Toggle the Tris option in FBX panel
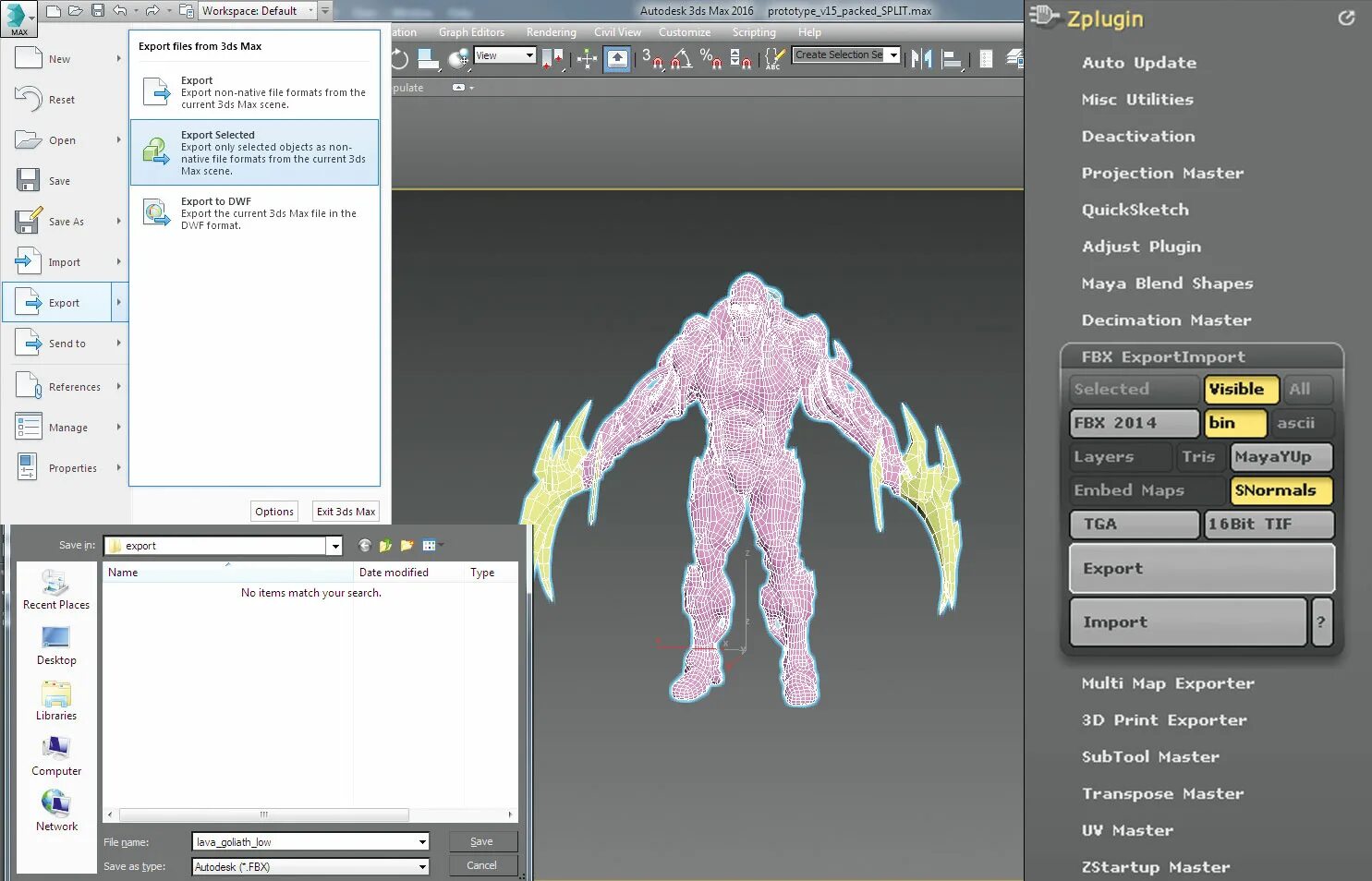The height and width of the screenshot is (881, 1372). pyautogui.click(x=1200, y=456)
